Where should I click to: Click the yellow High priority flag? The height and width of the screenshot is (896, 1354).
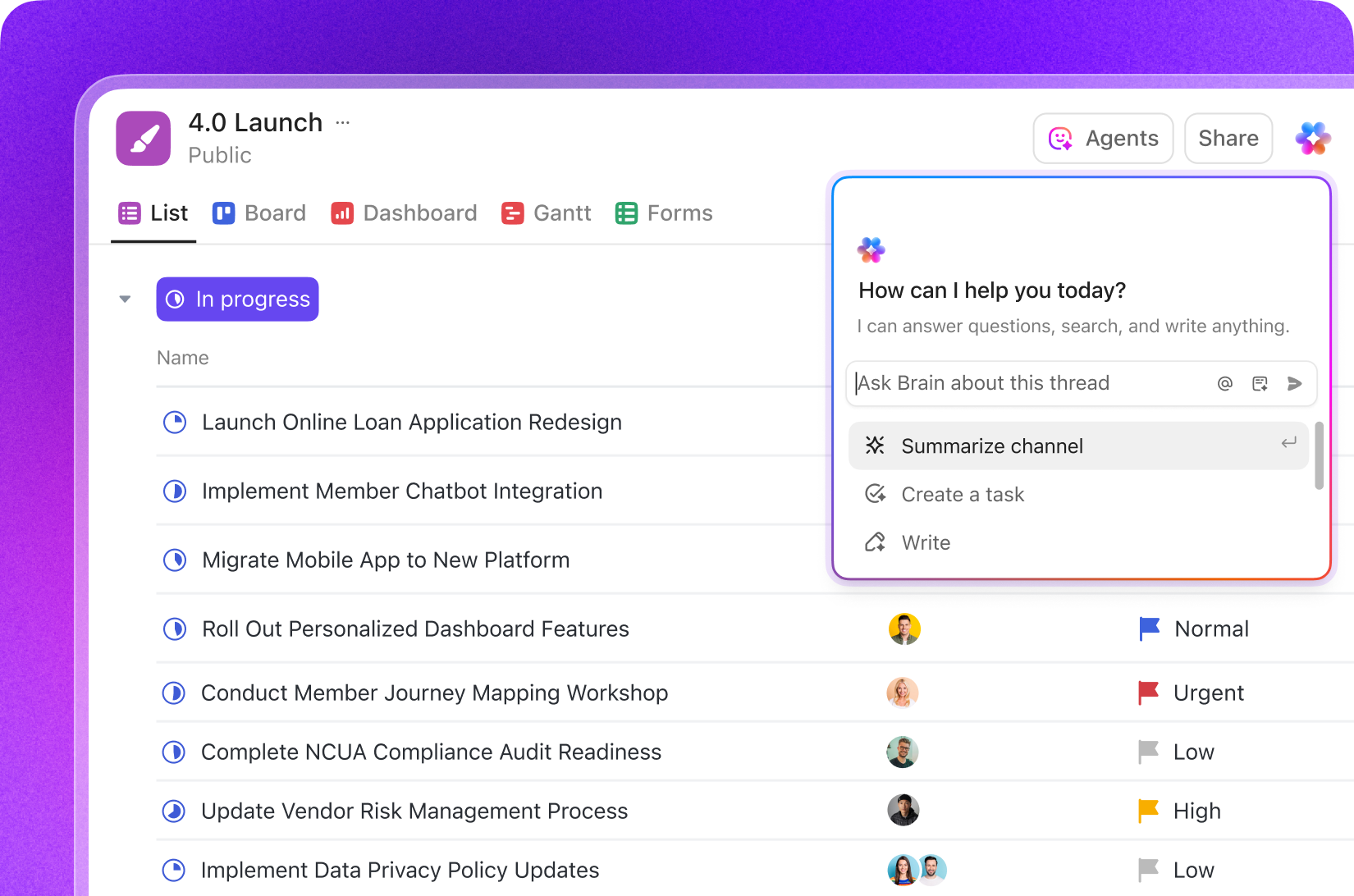[1148, 811]
